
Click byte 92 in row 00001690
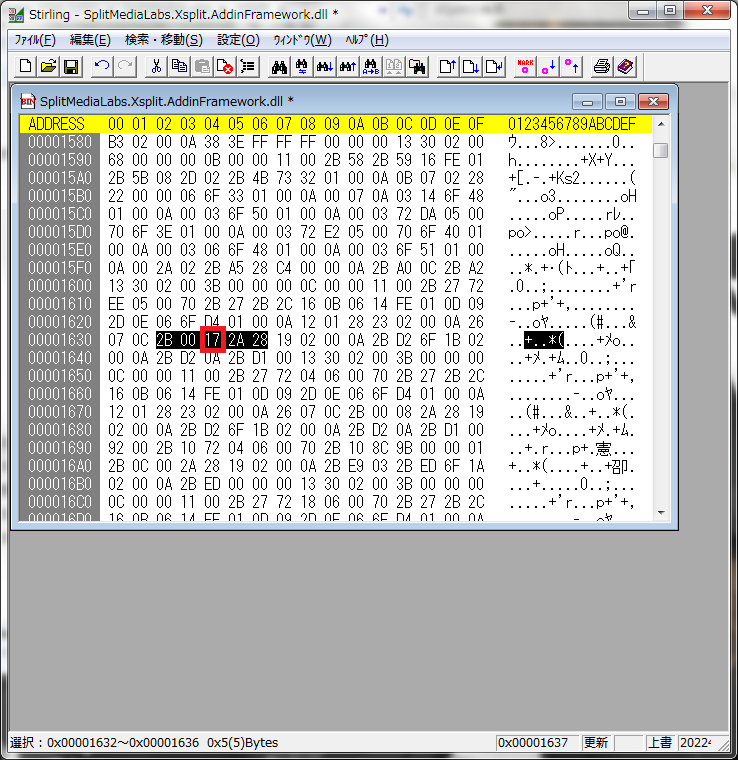tap(116, 448)
